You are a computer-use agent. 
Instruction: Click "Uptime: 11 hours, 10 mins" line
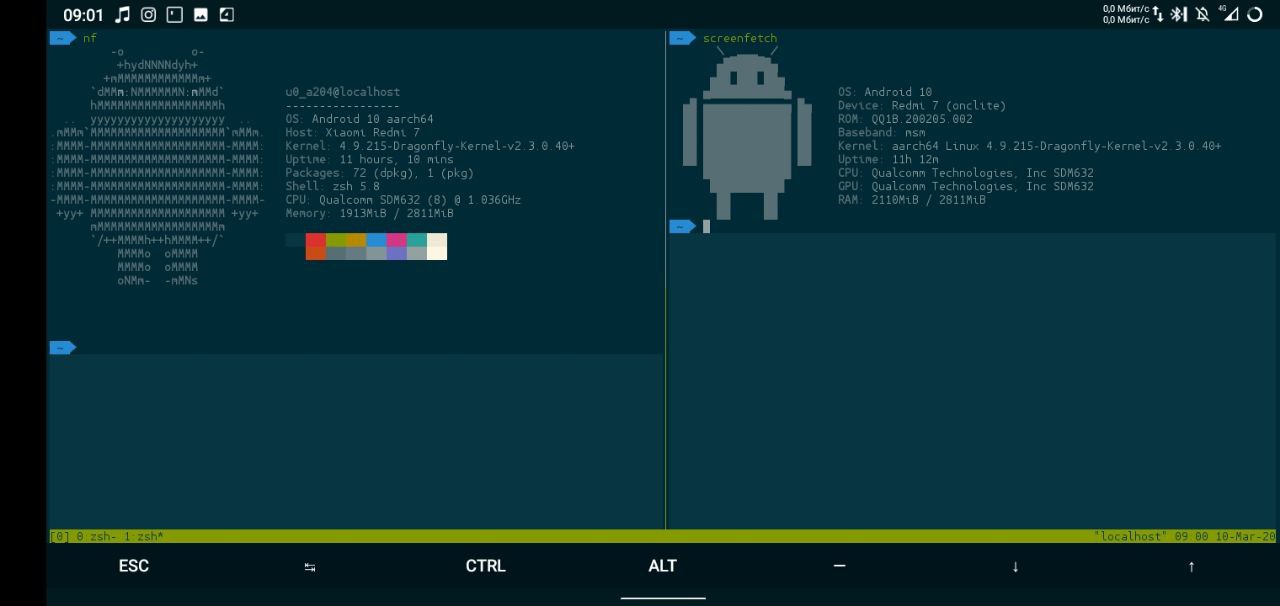(x=369, y=159)
